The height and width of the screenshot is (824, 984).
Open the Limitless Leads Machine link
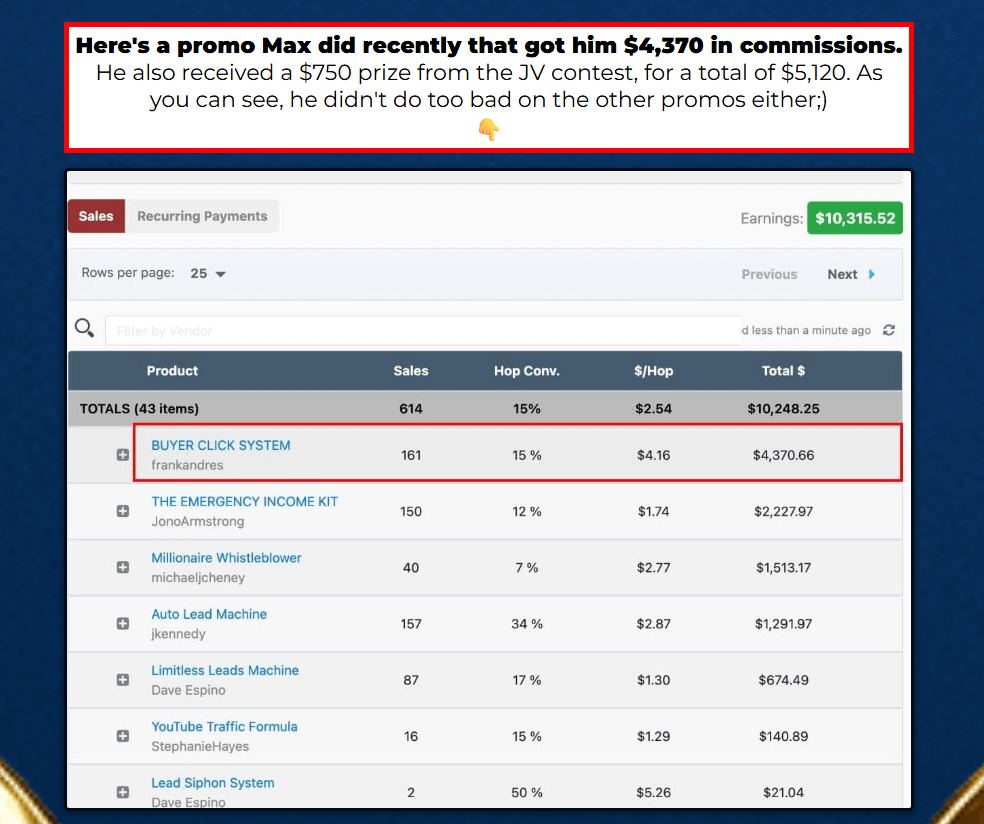[225, 670]
